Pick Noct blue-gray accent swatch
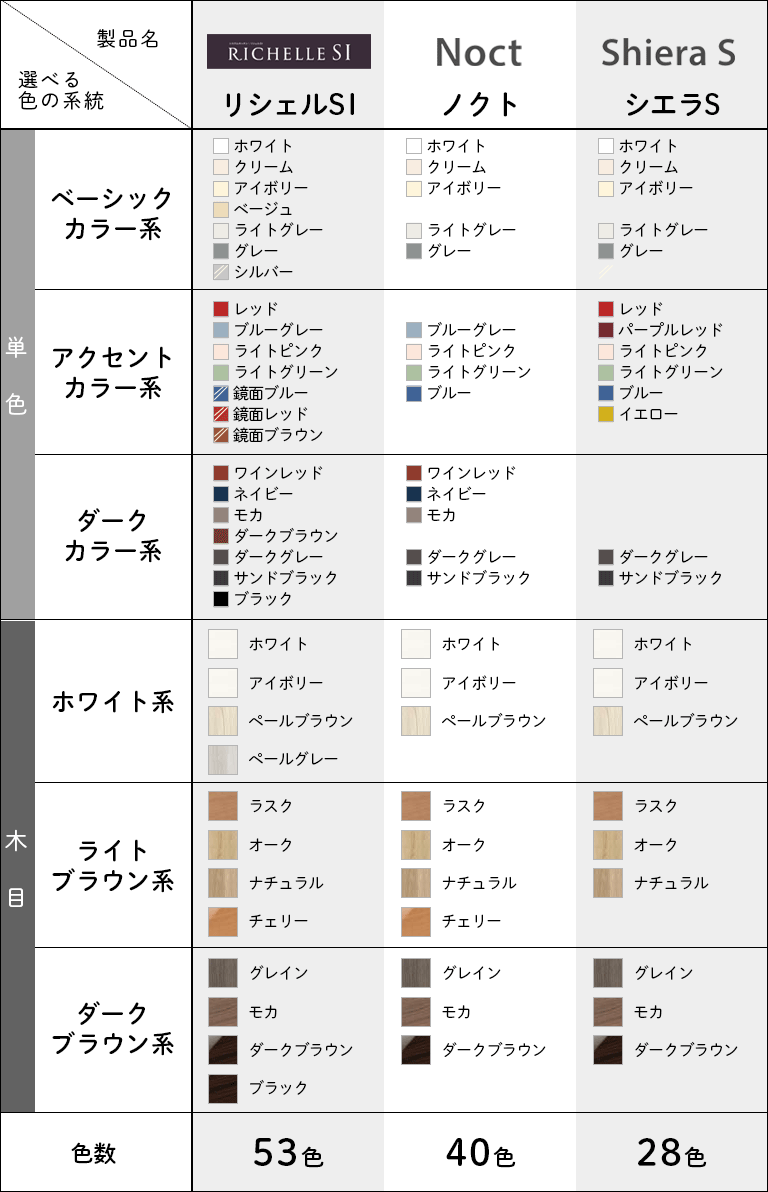This screenshot has height=1192, width=768. tap(414, 330)
